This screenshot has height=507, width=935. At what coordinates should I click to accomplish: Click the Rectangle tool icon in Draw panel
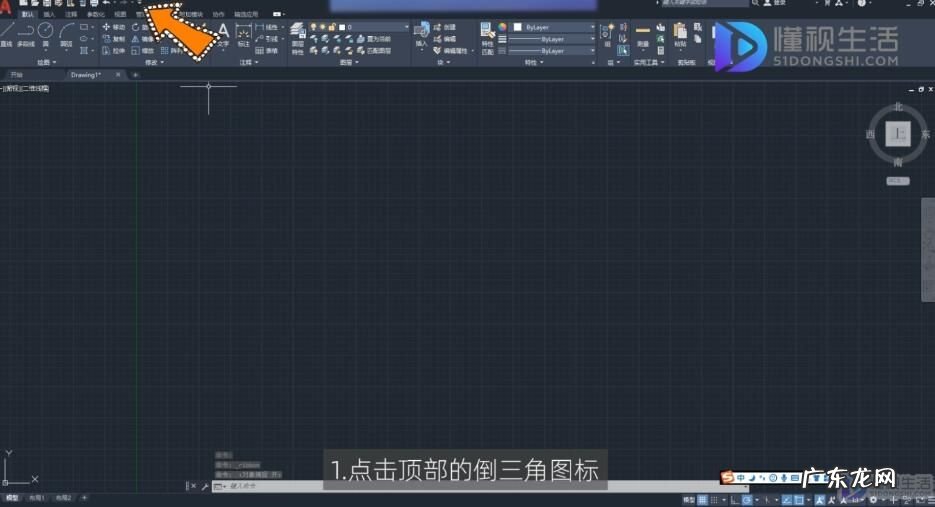click(x=84, y=27)
